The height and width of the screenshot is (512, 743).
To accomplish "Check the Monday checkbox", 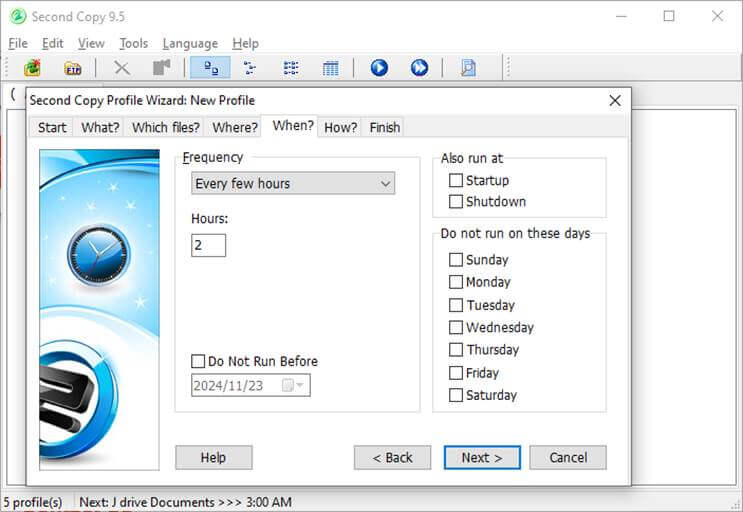I will (x=456, y=282).
